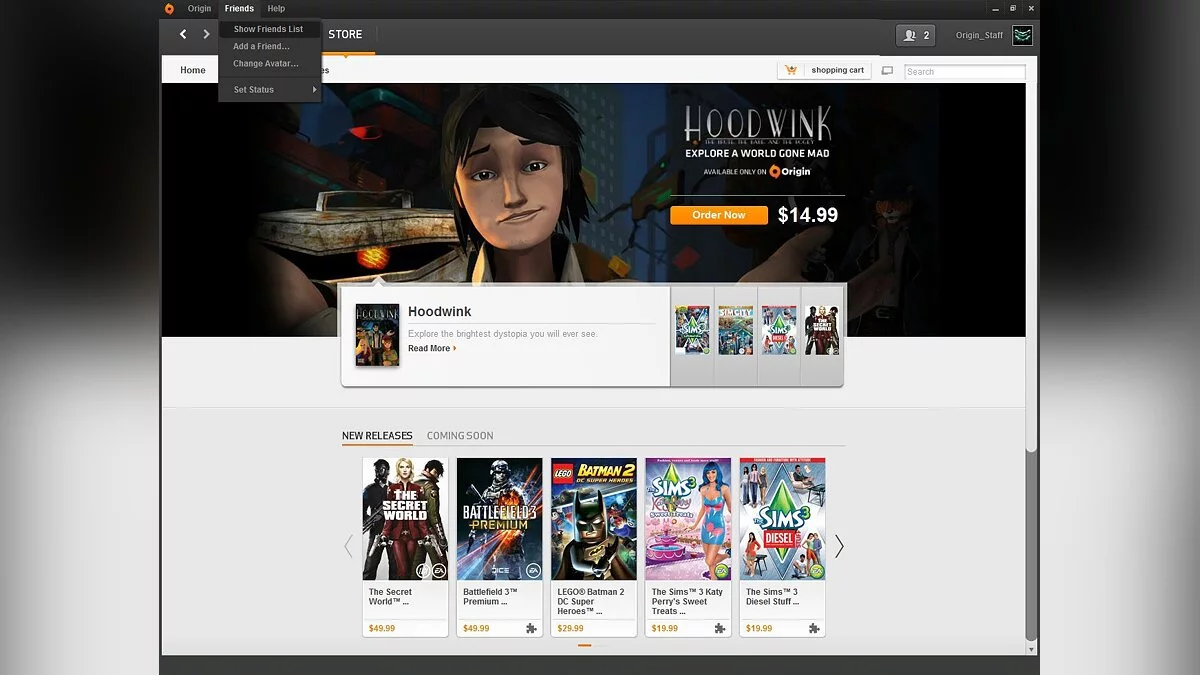The width and height of the screenshot is (1200, 675).
Task: Click the puzzle piece icon on Battlefield 3 Premium
Action: tap(531, 628)
